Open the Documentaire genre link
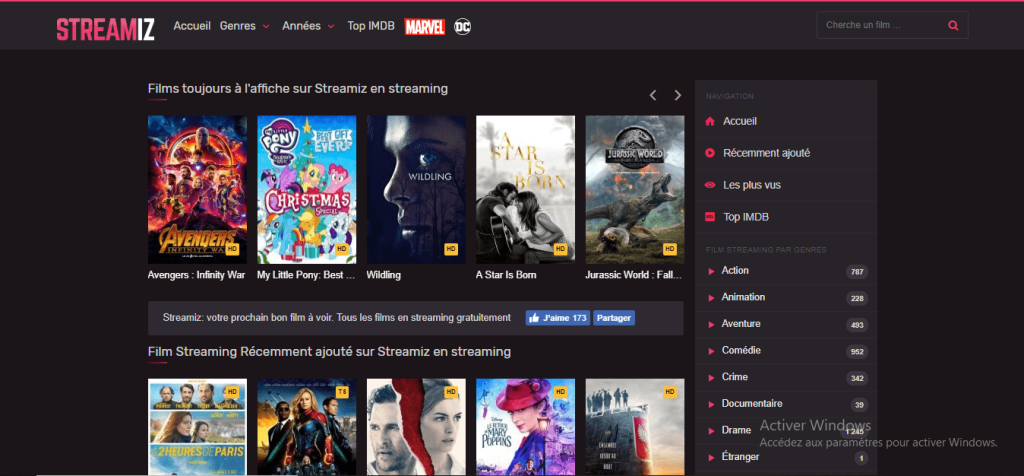1024x476 pixels. point(752,404)
